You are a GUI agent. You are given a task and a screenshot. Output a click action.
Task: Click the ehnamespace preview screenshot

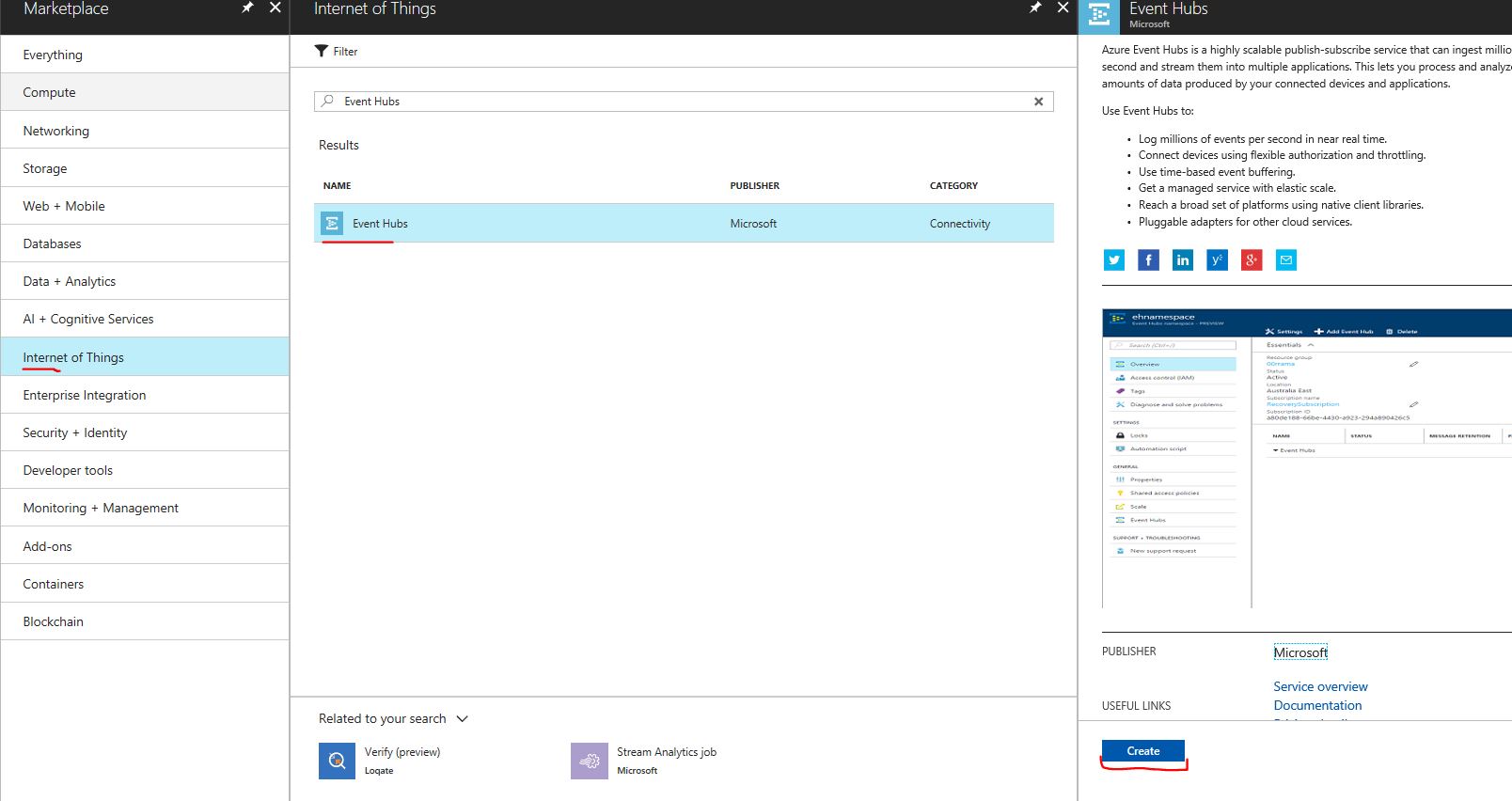click(1307, 459)
